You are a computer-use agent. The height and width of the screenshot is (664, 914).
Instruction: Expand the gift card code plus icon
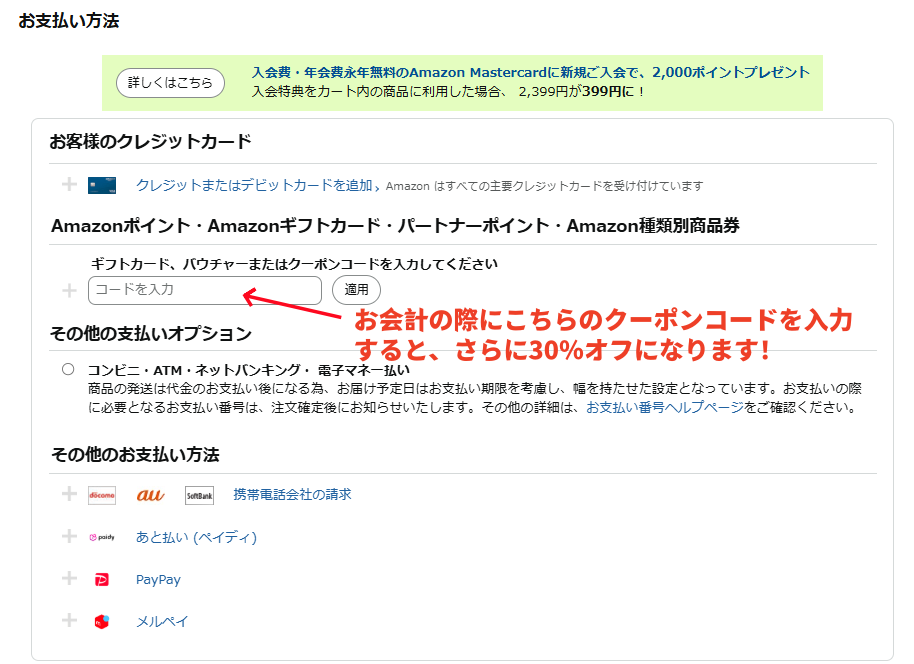point(69,290)
